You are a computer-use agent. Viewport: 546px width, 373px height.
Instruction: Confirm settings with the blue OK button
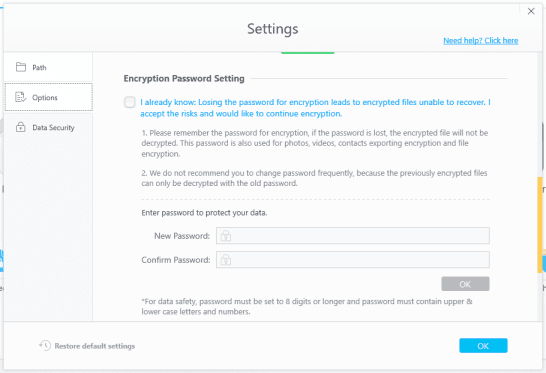pos(483,345)
